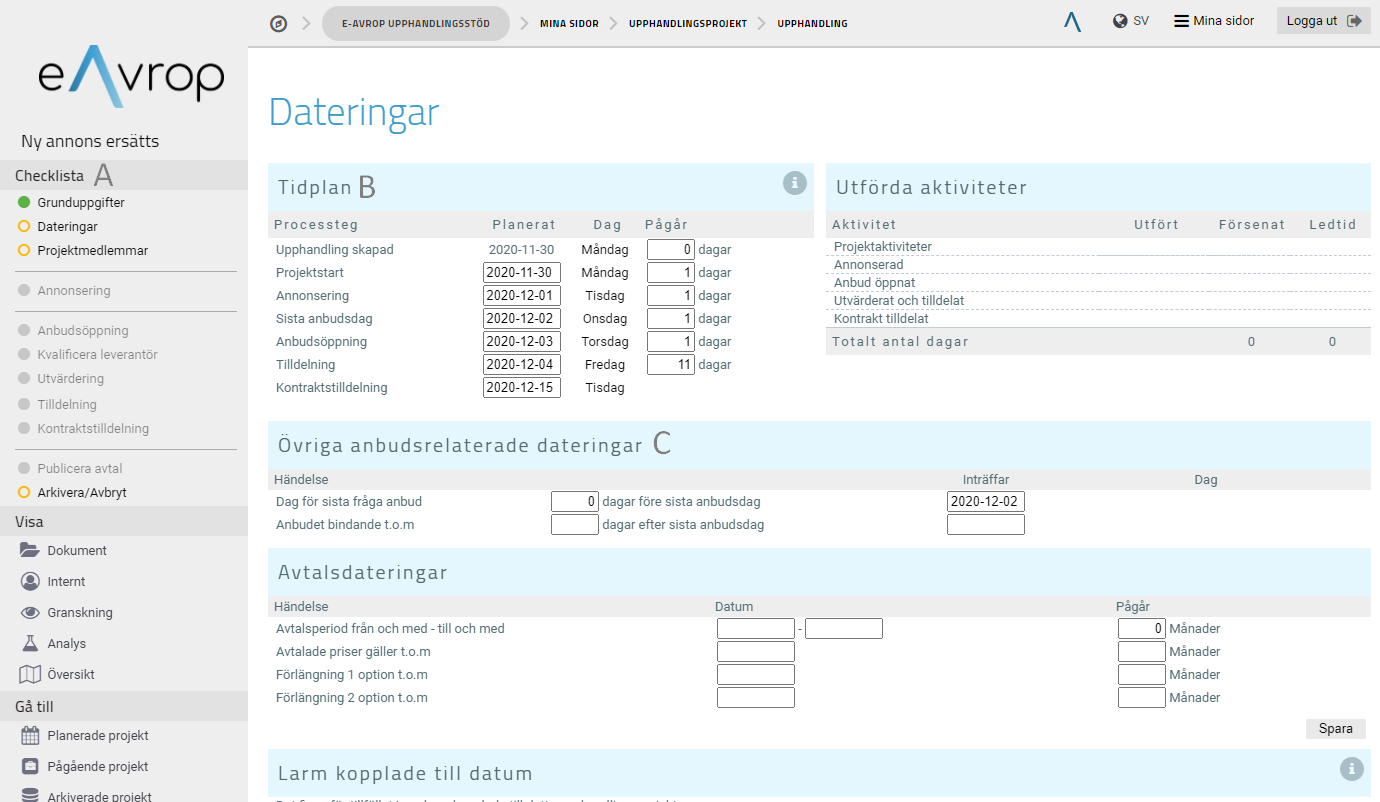Click the Avtalade priser months field
This screenshot has width=1380, height=802.
pos(1142,652)
